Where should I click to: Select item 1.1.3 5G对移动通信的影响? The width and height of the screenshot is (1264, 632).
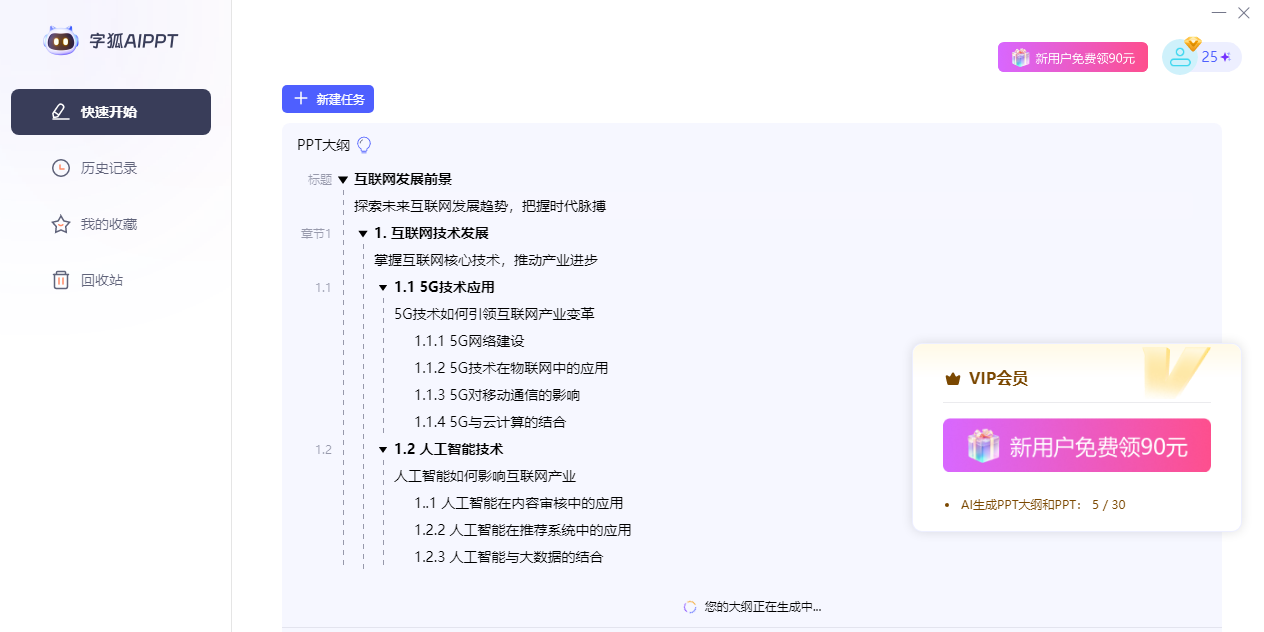click(x=497, y=395)
